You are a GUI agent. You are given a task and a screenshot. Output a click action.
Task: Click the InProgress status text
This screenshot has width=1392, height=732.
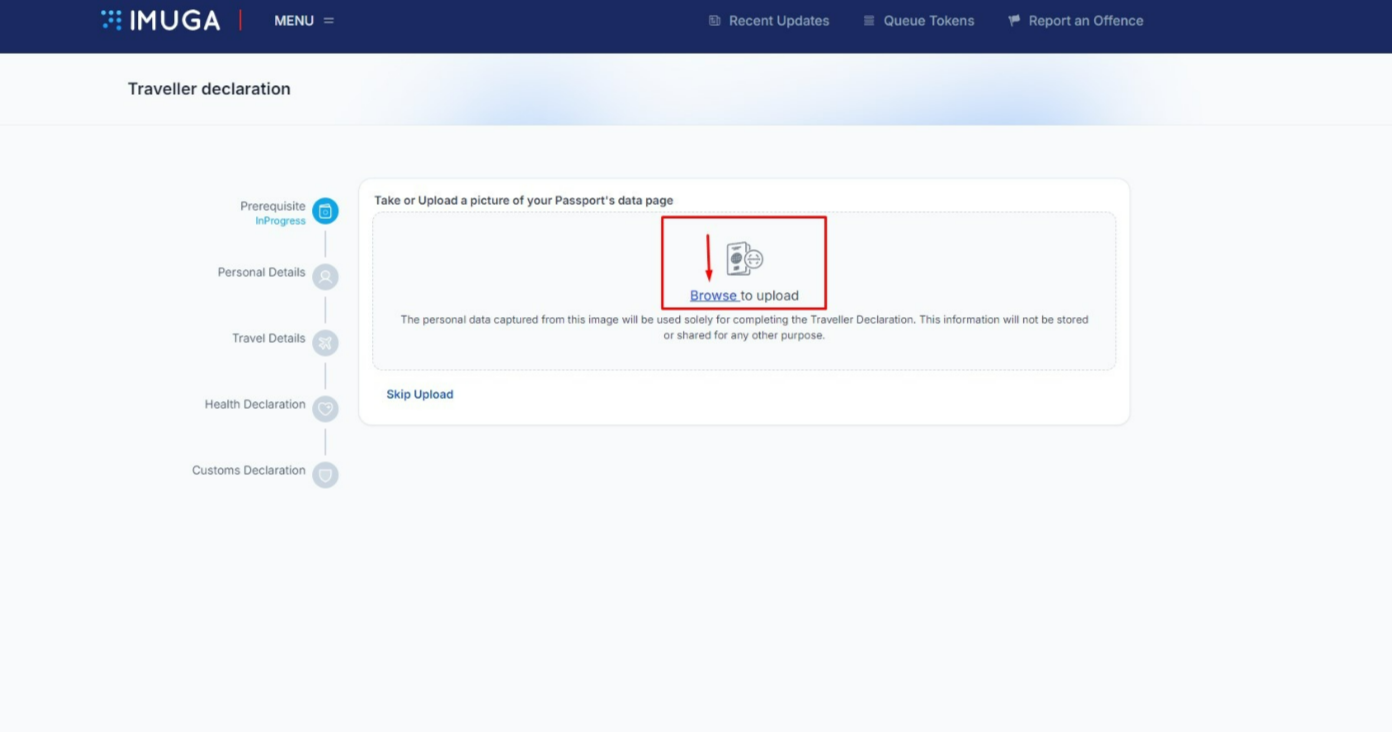[x=280, y=221]
